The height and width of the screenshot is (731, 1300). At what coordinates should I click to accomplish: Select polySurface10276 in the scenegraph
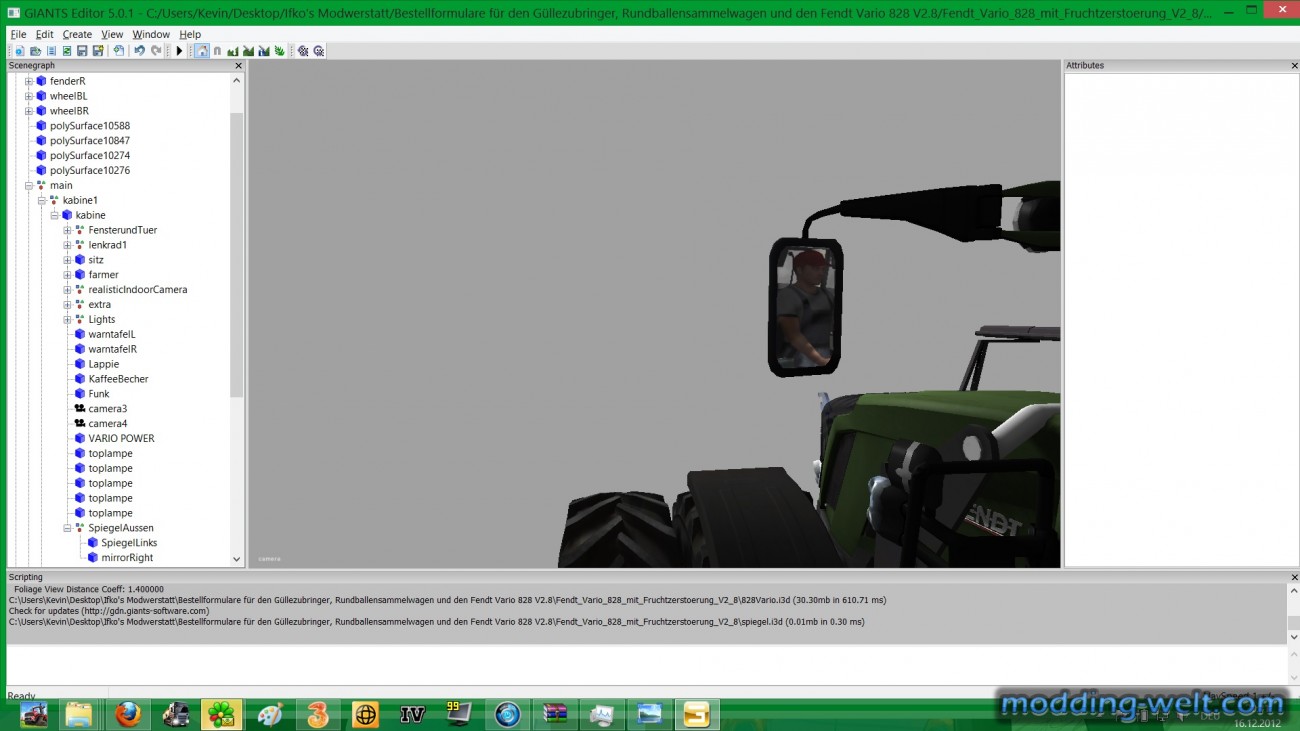pos(90,170)
